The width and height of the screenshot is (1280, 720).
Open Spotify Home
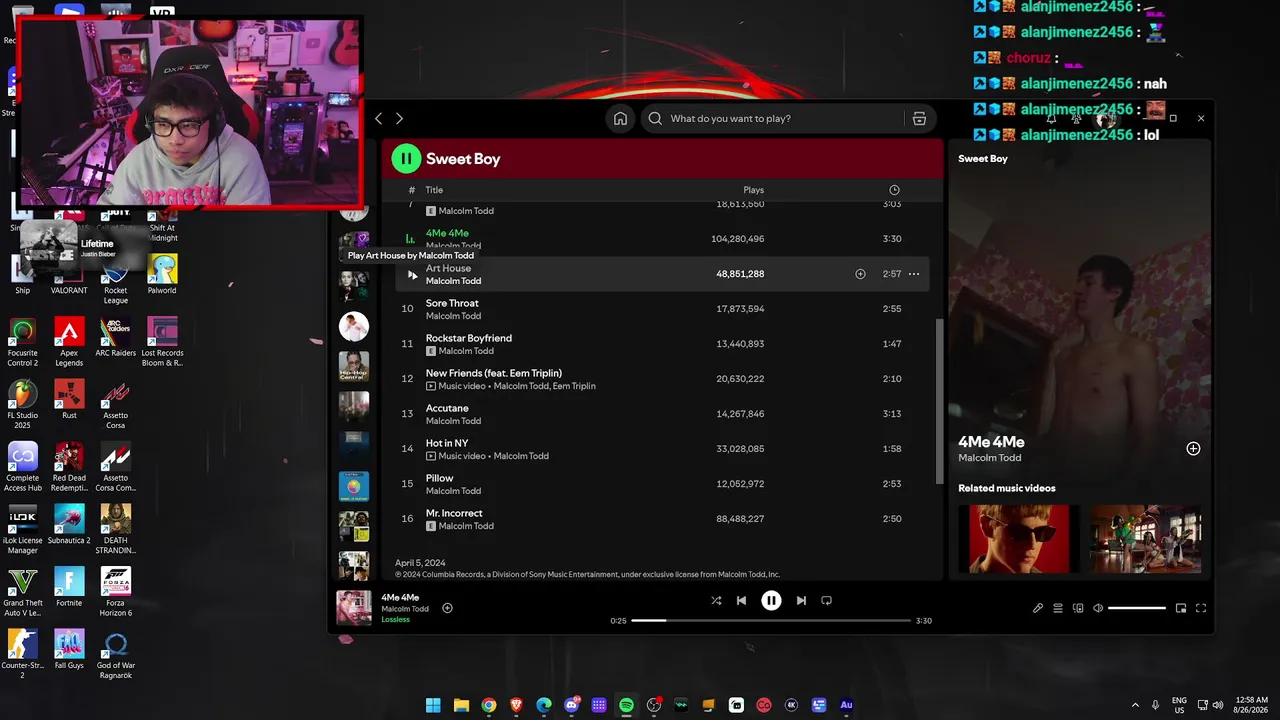620,118
